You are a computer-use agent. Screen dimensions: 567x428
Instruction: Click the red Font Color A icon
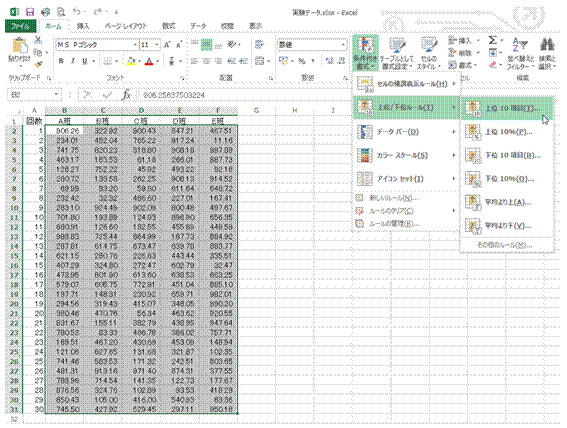[149, 61]
